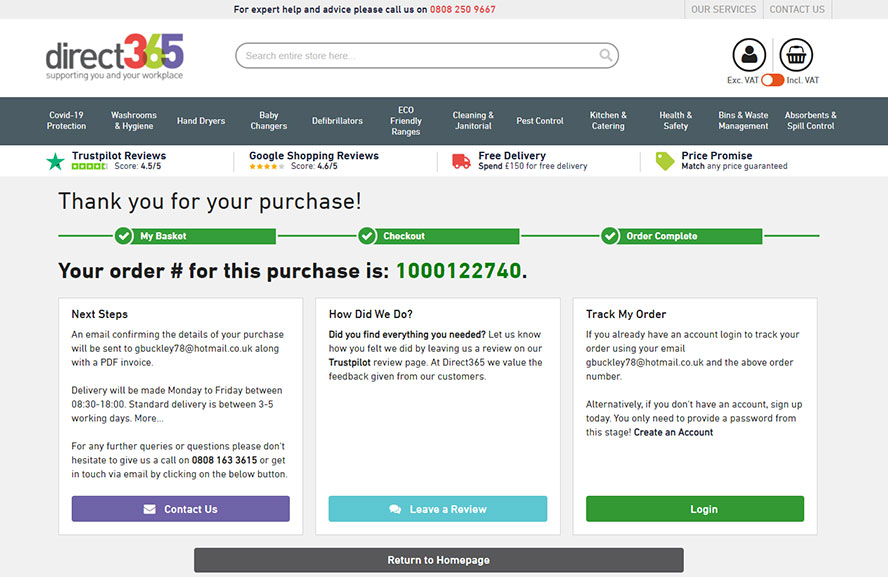Open the Defibrillators menu

click(x=337, y=121)
